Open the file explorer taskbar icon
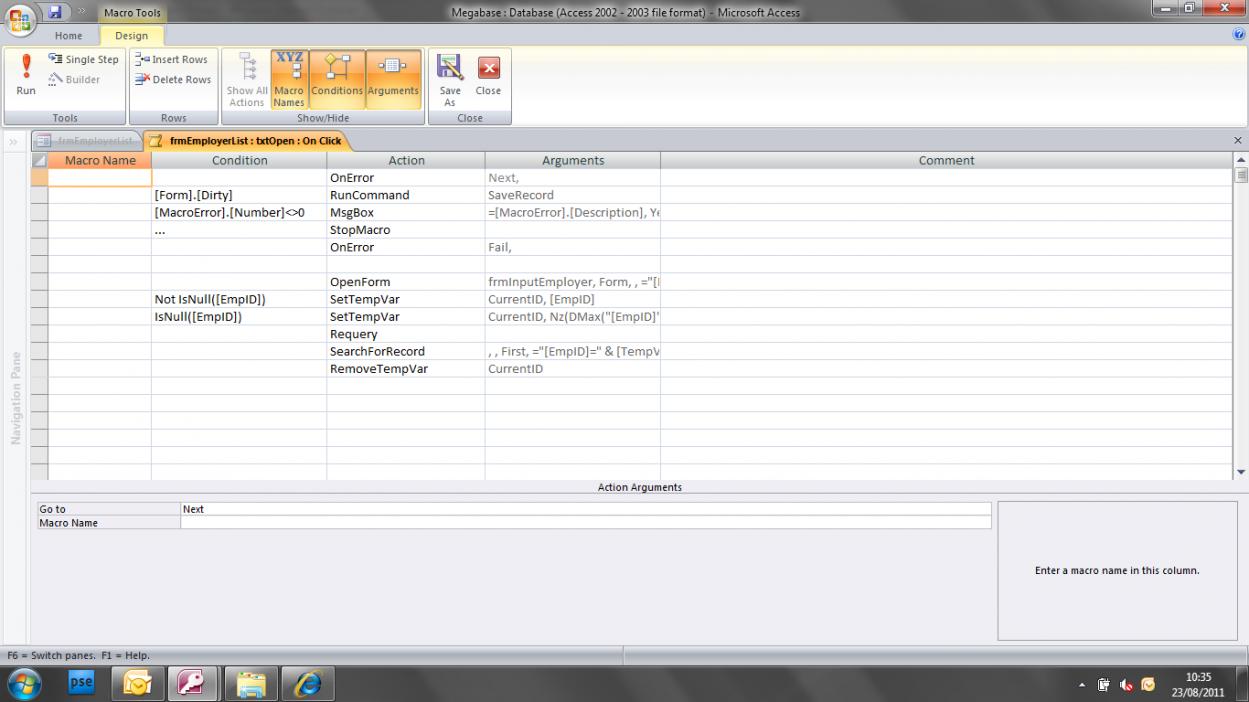This screenshot has height=702, width=1249. pos(250,684)
